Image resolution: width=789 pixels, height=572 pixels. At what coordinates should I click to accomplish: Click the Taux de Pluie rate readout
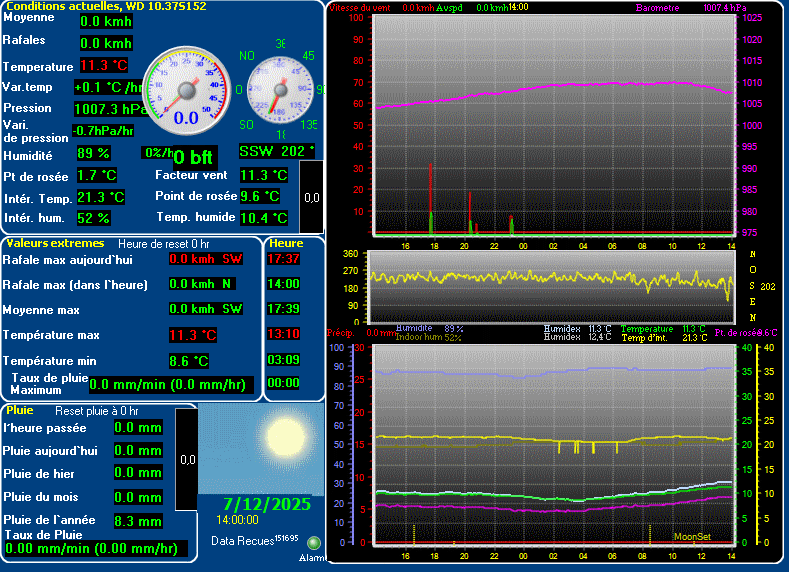tap(92, 548)
